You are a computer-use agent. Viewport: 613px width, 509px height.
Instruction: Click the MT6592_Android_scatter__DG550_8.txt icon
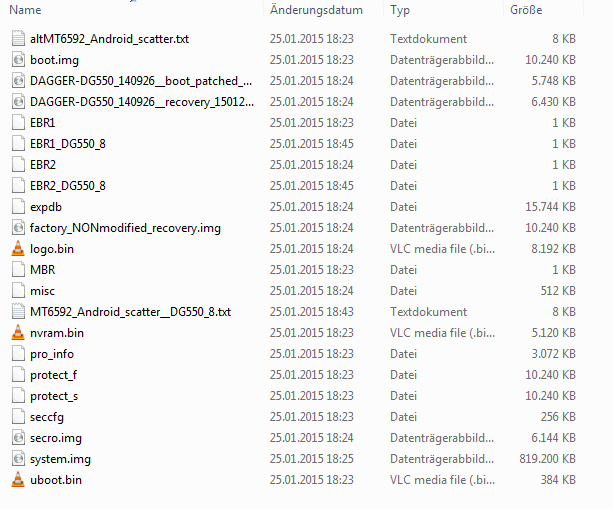click(x=18, y=312)
